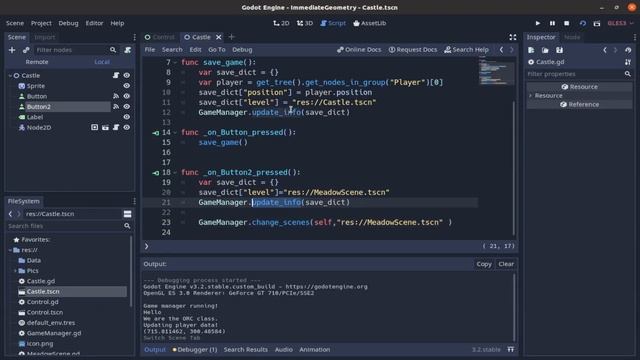The image size is (640, 360).
Task: Go to previous edited script location
Action: click(502, 50)
